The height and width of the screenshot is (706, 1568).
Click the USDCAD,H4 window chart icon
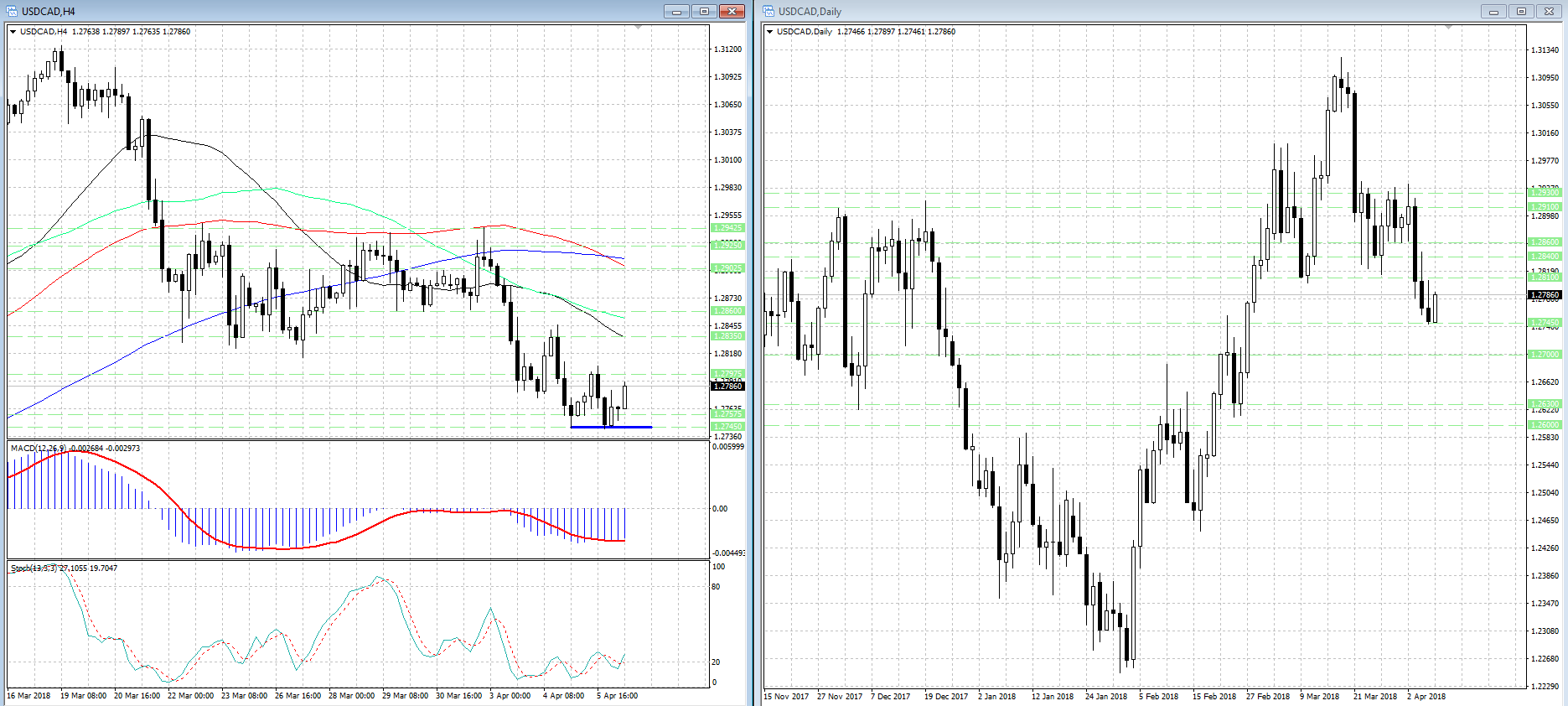(12, 11)
